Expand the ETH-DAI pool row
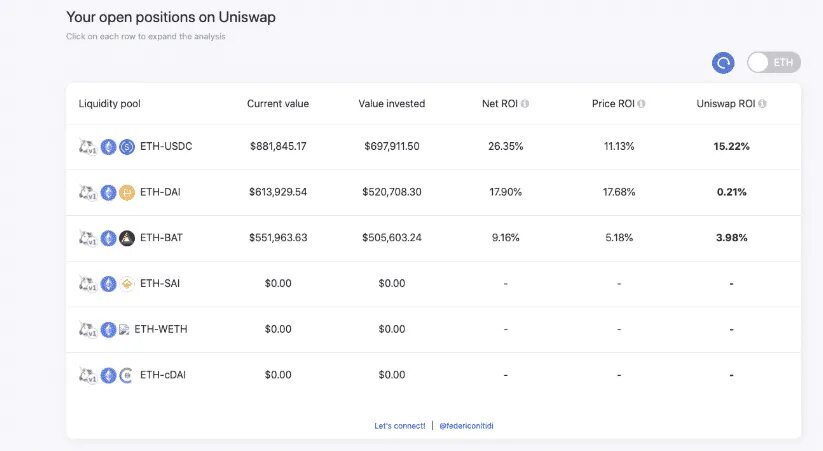Screen dimensions: 823x451 pos(434,192)
